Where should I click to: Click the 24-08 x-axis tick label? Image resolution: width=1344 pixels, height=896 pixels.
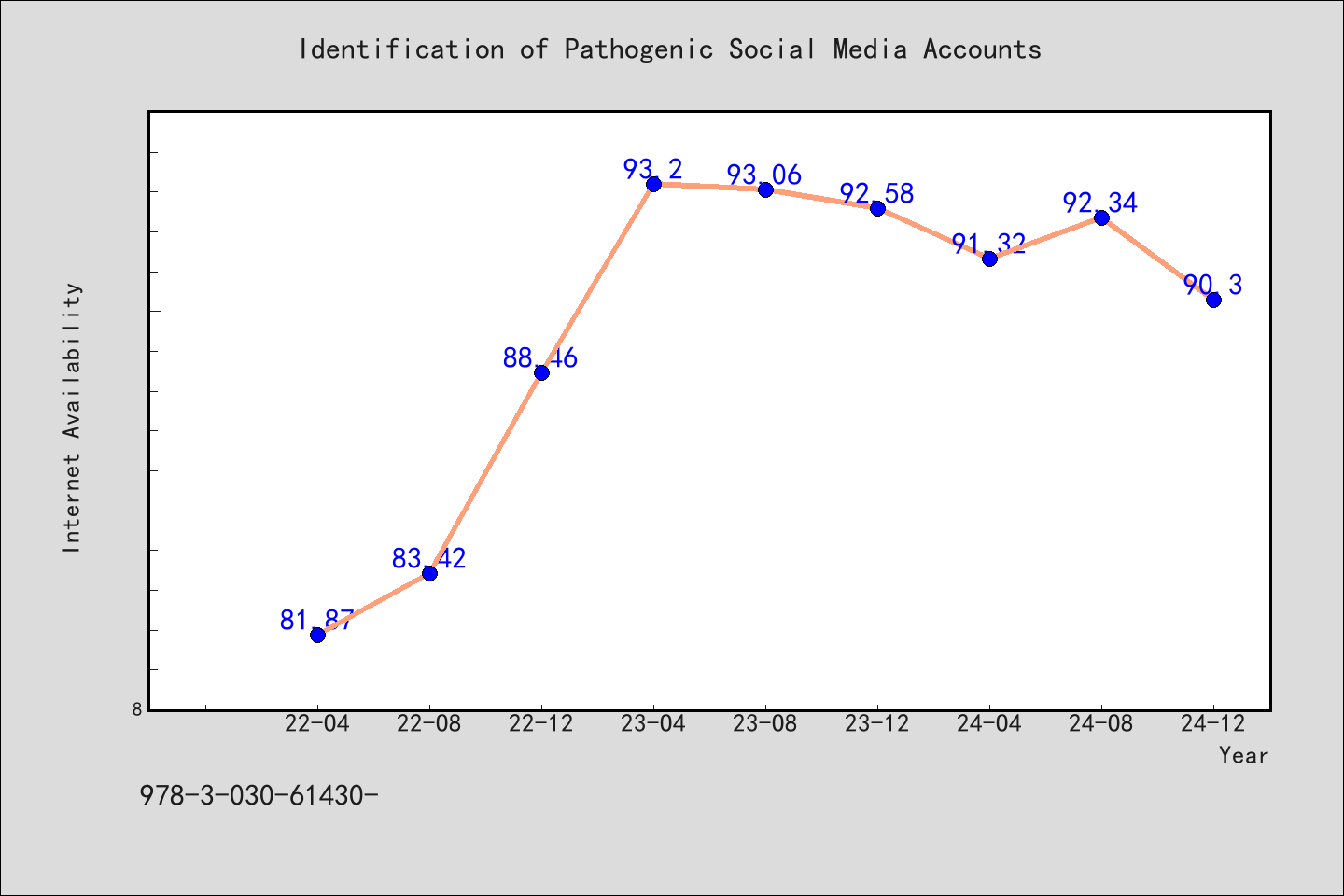(1101, 724)
